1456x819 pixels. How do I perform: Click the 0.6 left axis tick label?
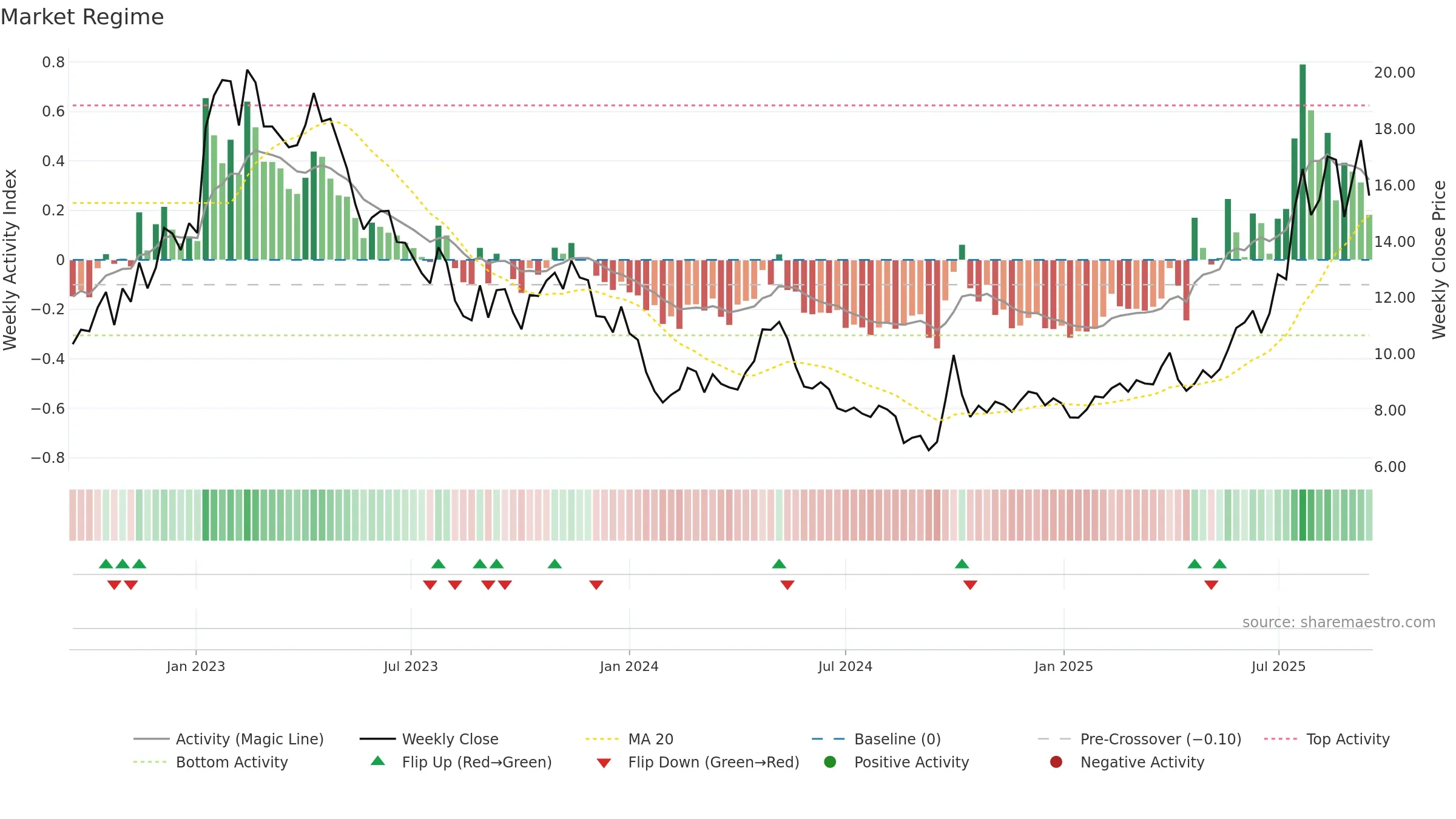pyautogui.click(x=53, y=111)
